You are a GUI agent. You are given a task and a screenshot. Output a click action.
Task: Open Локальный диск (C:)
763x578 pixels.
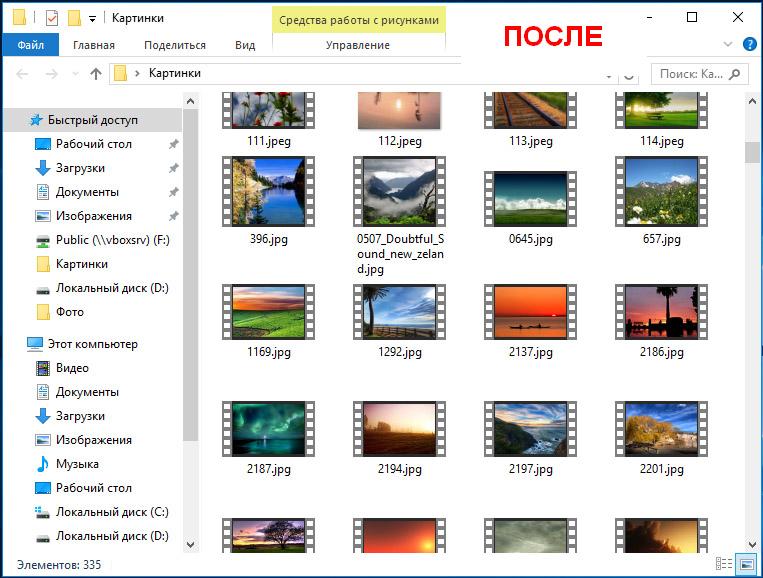[112, 512]
